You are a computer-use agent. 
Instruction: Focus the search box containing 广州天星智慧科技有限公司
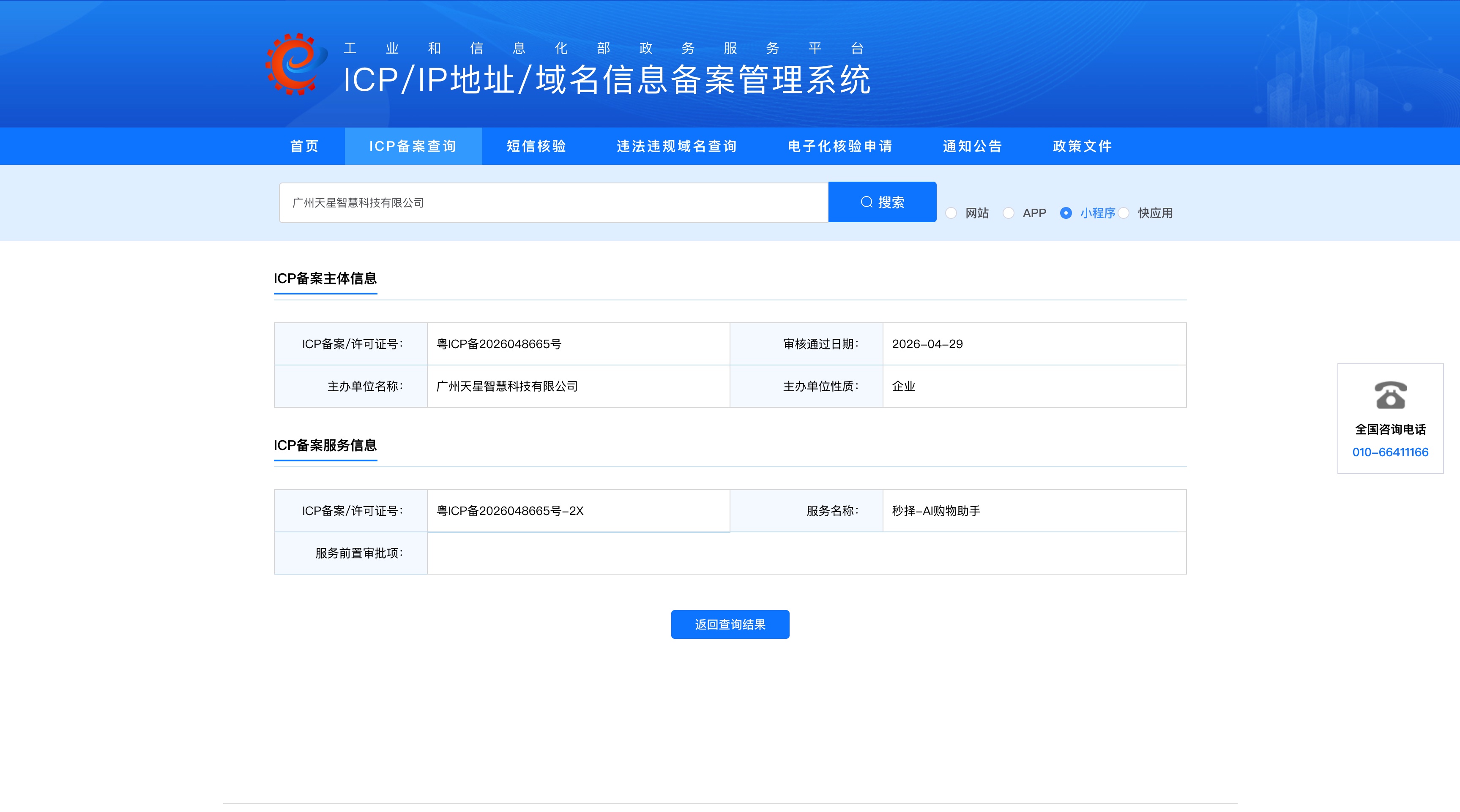point(554,203)
